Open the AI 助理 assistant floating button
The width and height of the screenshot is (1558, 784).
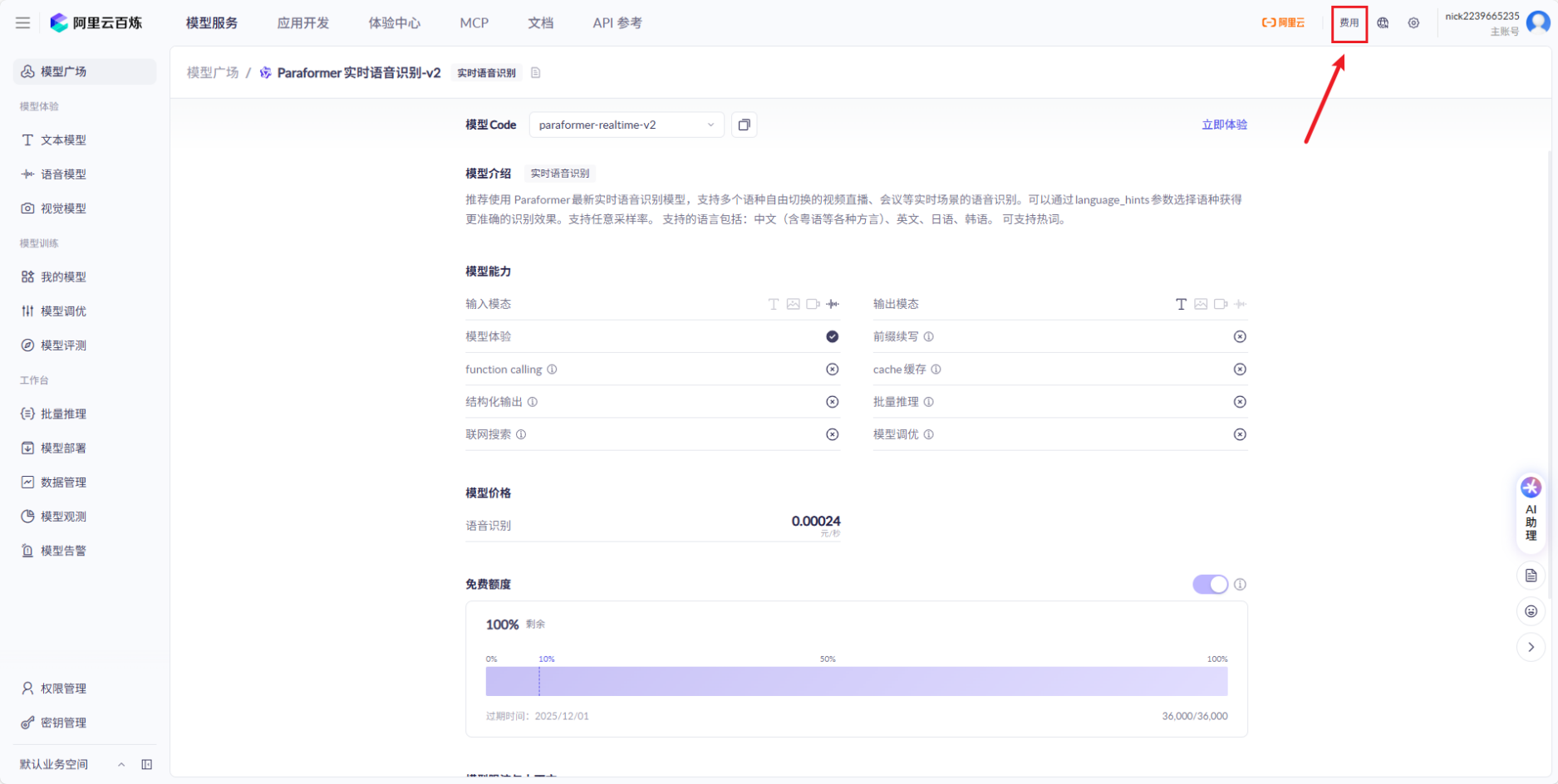(x=1531, y=512)
